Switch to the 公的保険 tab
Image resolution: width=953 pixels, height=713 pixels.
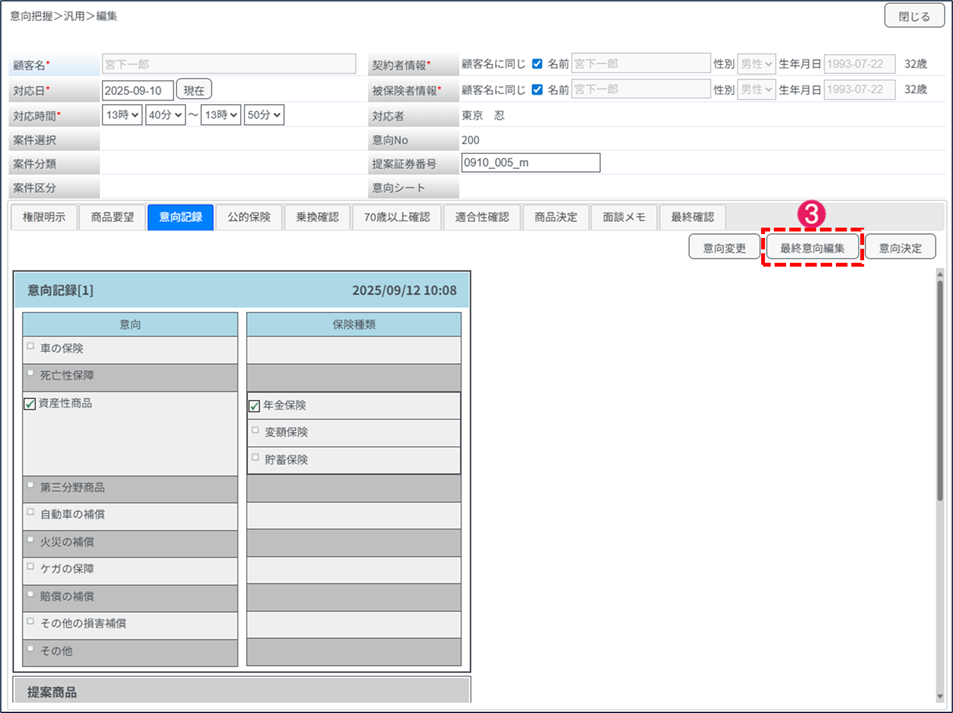pos(248,218)
